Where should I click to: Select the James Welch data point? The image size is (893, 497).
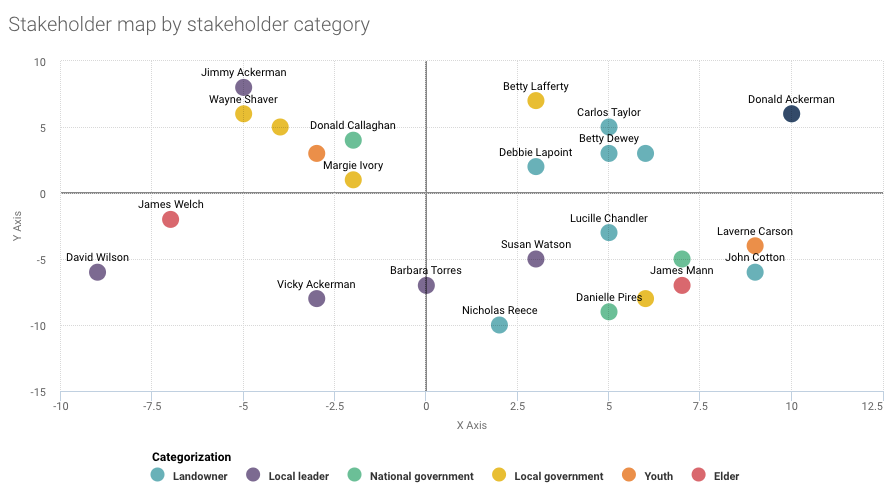170,219
